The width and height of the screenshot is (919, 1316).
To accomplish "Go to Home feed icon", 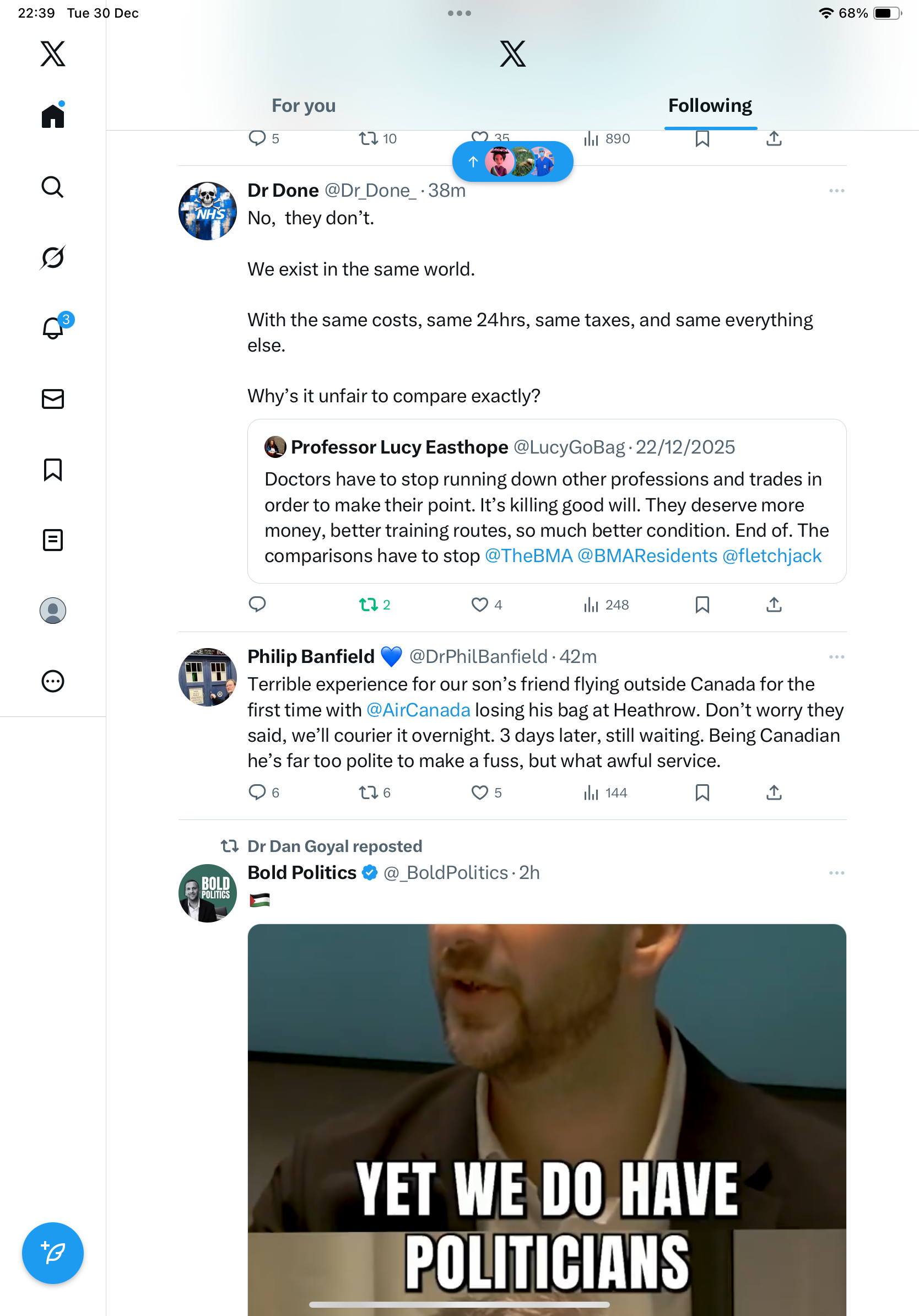I will [x=52, y=116].
